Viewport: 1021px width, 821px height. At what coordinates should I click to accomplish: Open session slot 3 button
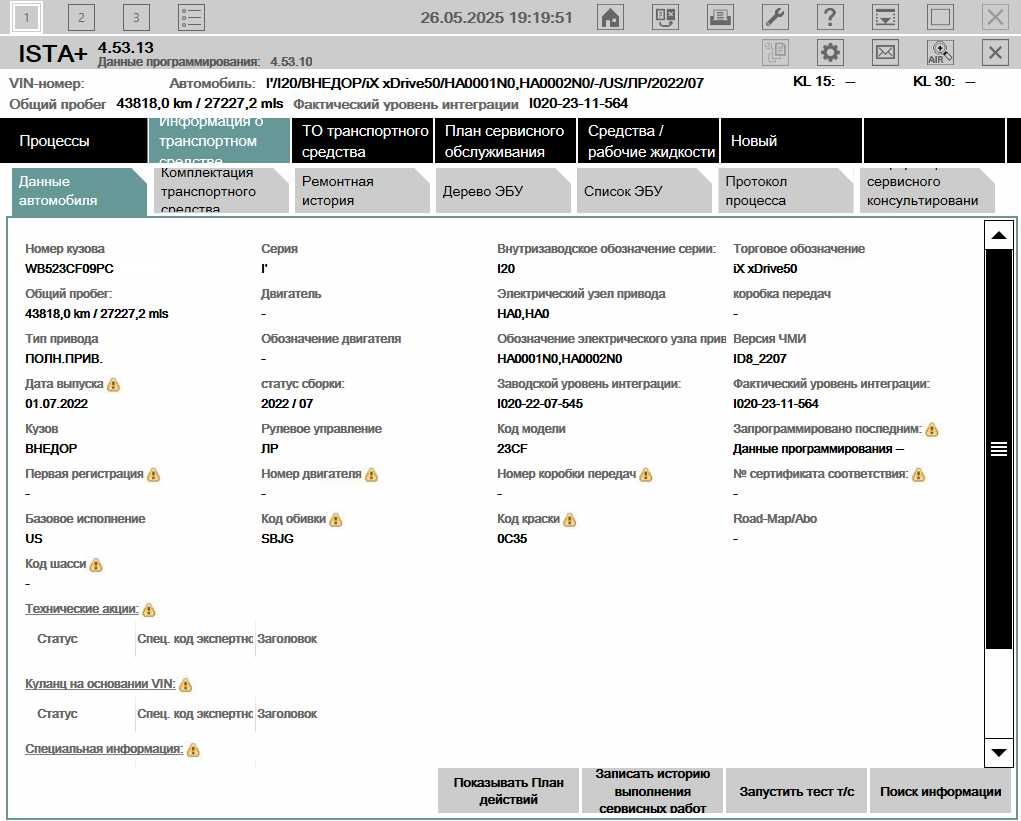pyautogui.click(x=136, y=17)
